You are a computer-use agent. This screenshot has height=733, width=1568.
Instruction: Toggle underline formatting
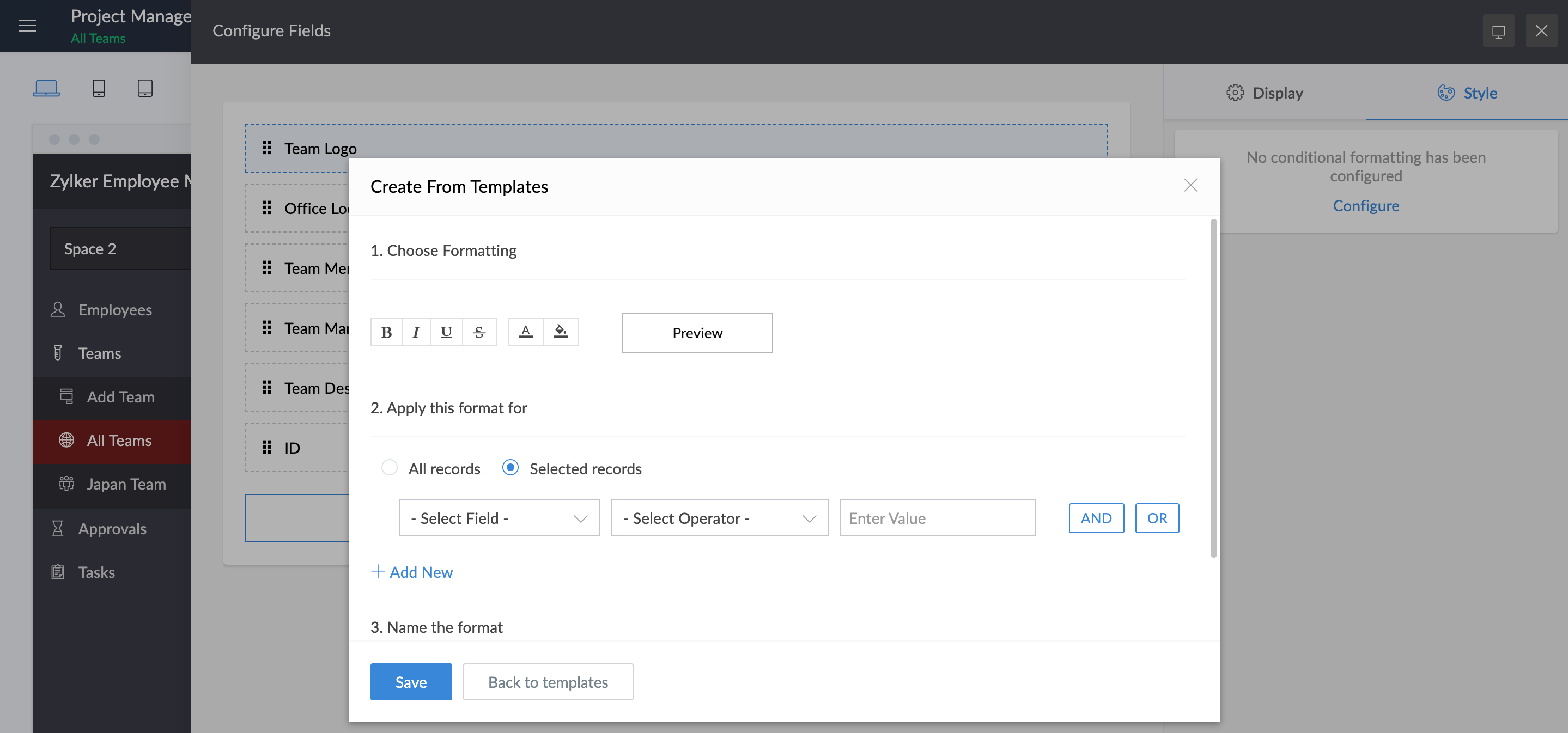tap(446, 332)
